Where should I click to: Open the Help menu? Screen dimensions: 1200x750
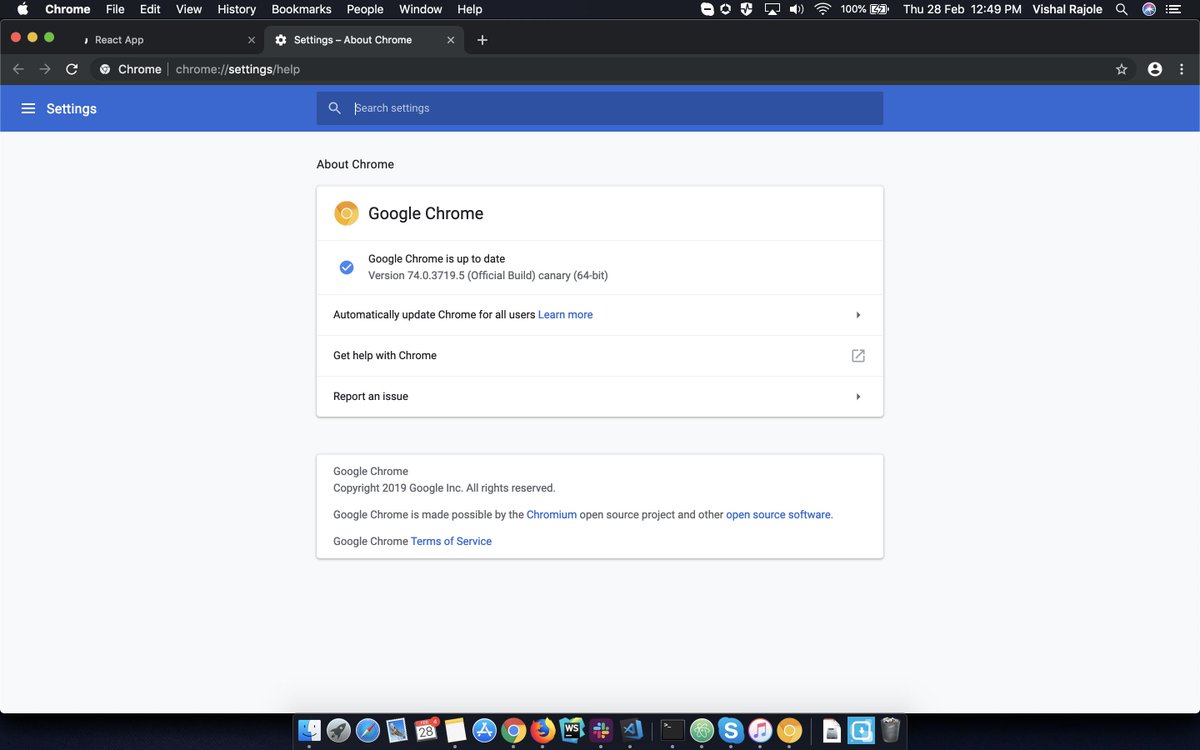click(x=470, y=9)
